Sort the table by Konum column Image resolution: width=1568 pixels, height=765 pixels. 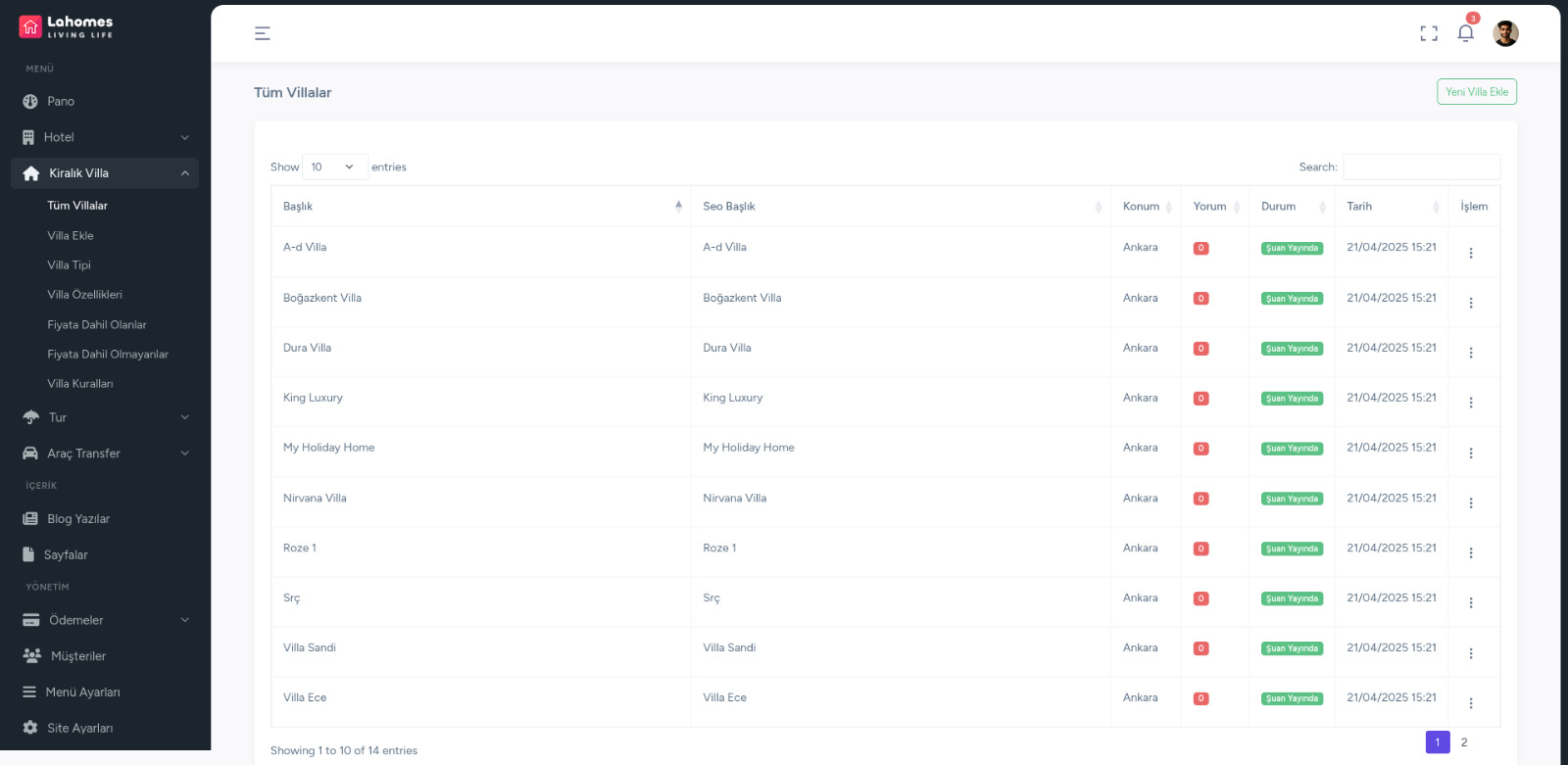click(x=1146, y=206)
